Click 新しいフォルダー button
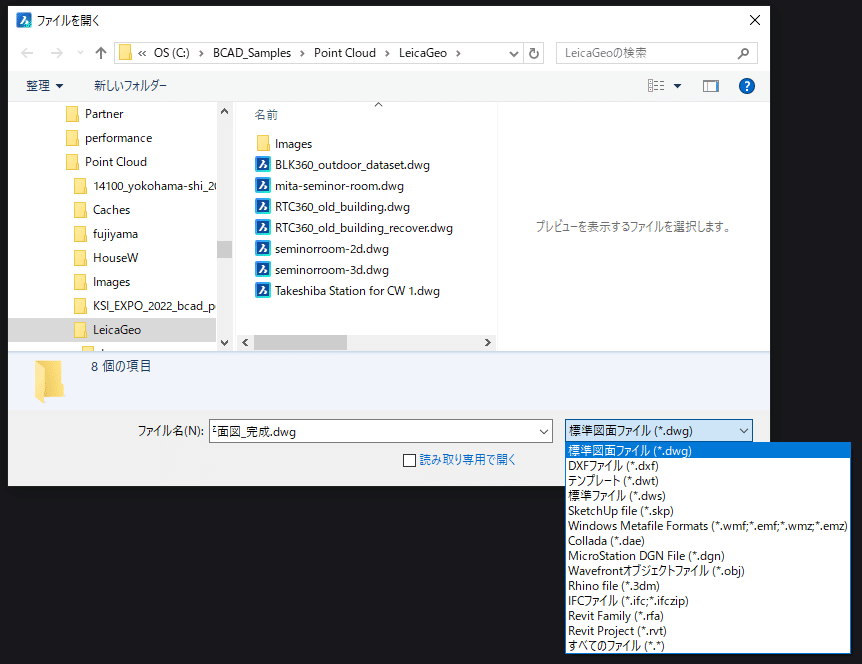The height and width of the screenshot is (664, 862). point(130,86)
